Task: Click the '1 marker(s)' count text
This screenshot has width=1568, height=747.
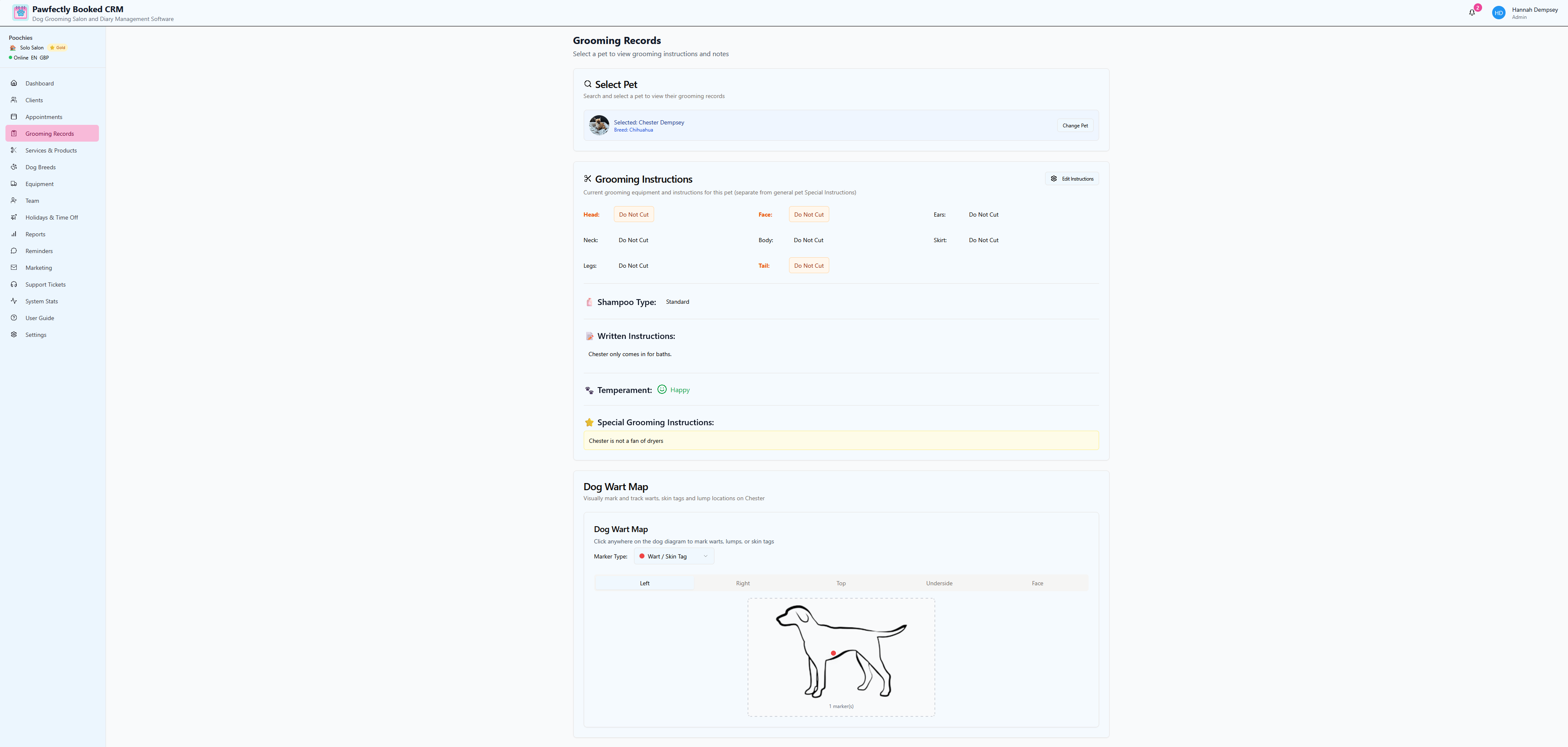Action: coord(841,706)
